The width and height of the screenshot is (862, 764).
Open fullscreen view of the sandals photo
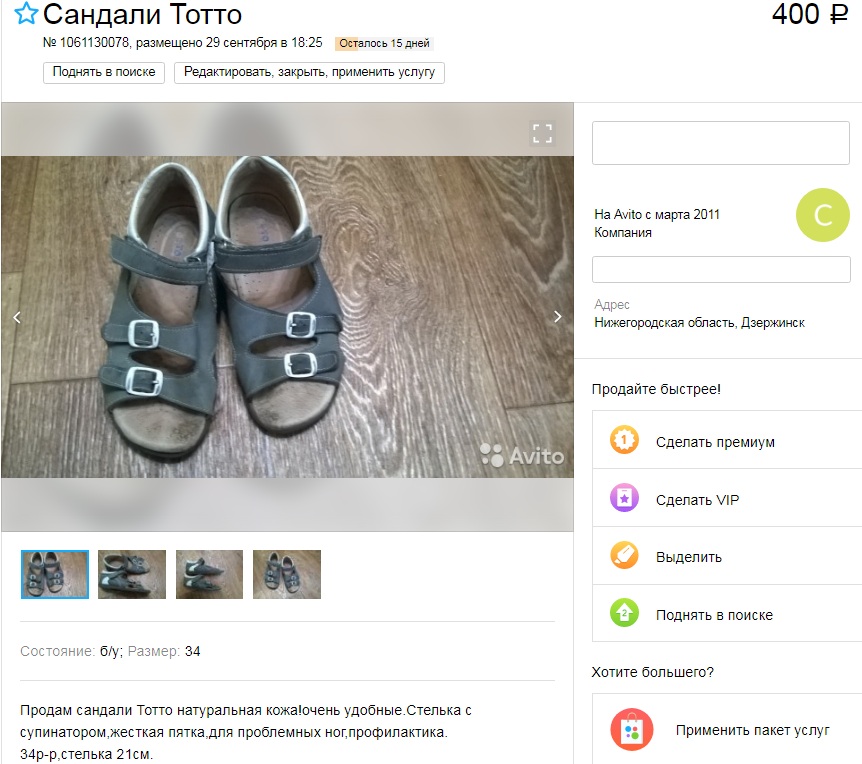(x=542, y=134)
